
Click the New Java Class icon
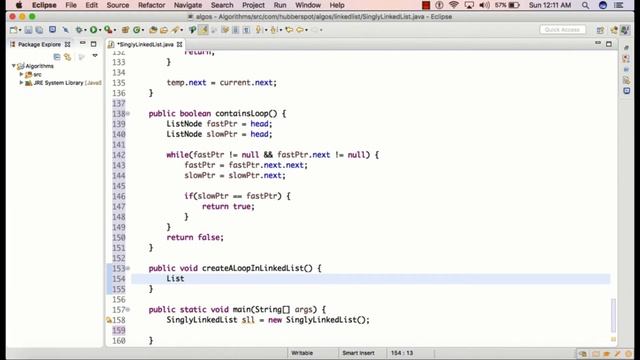(x=137, y=30)
